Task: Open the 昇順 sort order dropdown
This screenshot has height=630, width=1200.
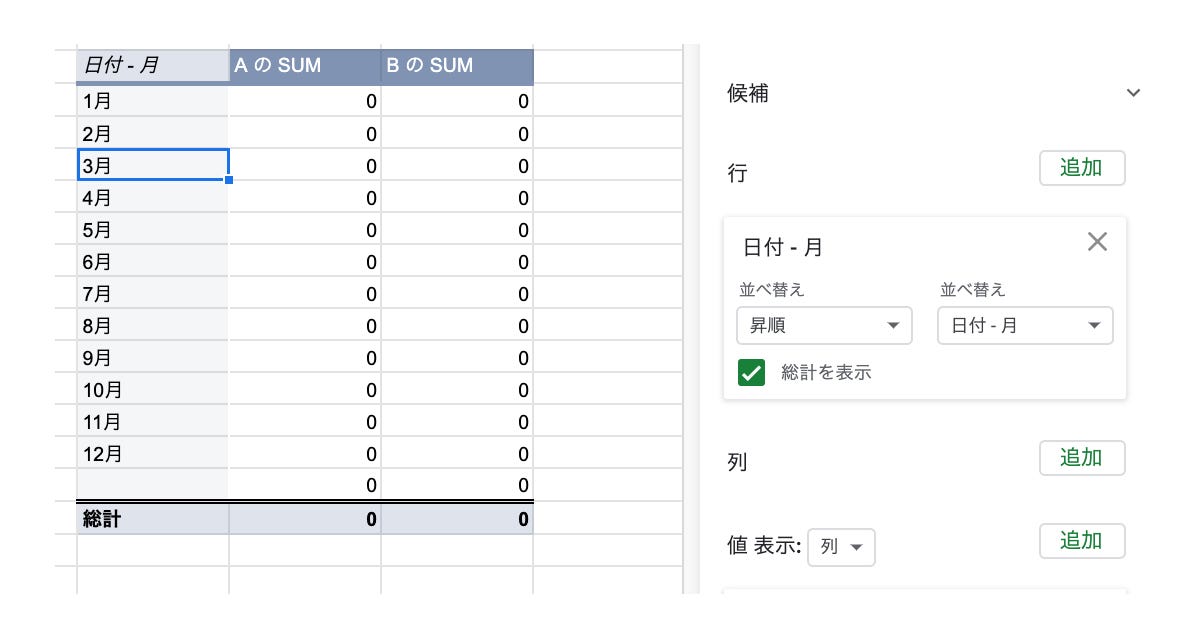Action: pyautogui.click(x=824, y=326)
